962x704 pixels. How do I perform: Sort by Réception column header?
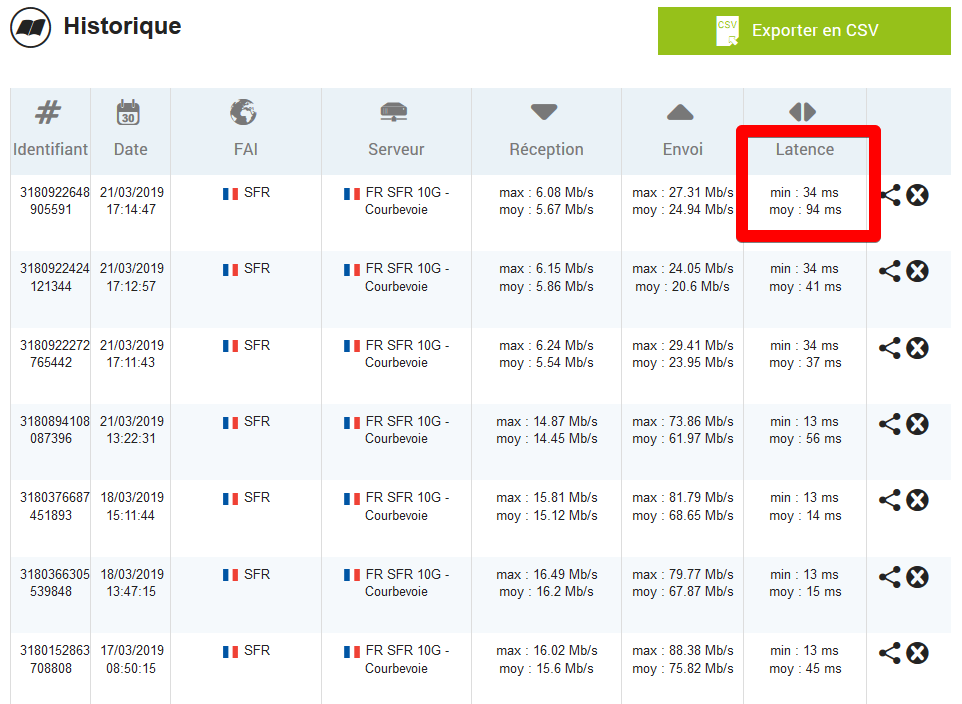coord(545,149)
